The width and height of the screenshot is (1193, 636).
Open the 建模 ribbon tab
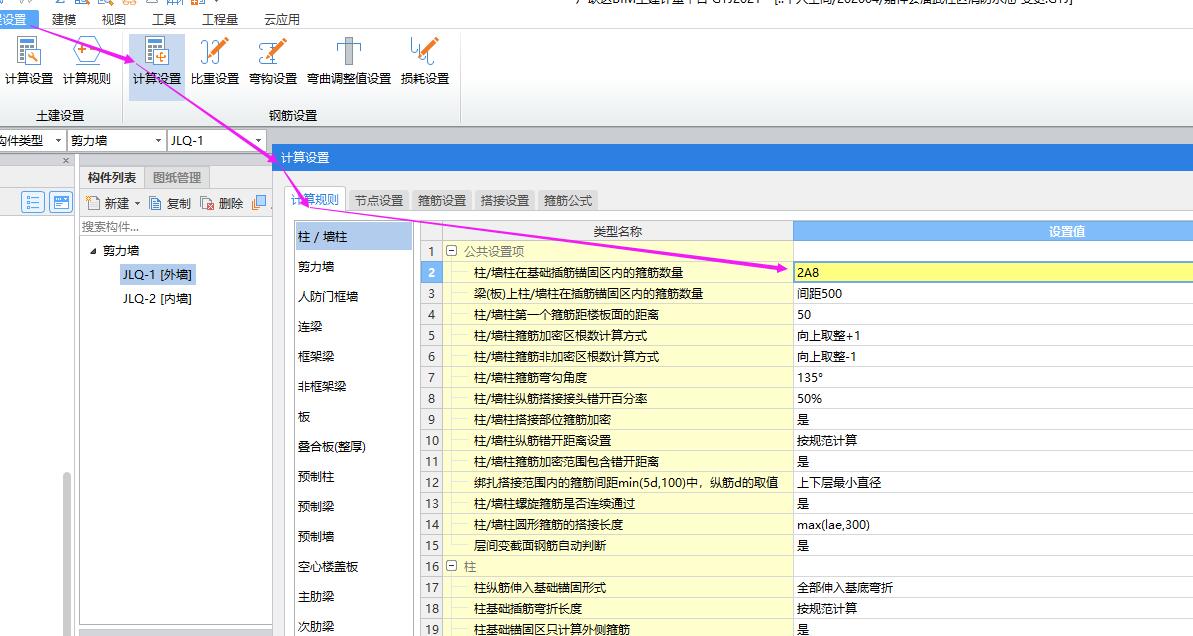(64, 19)
